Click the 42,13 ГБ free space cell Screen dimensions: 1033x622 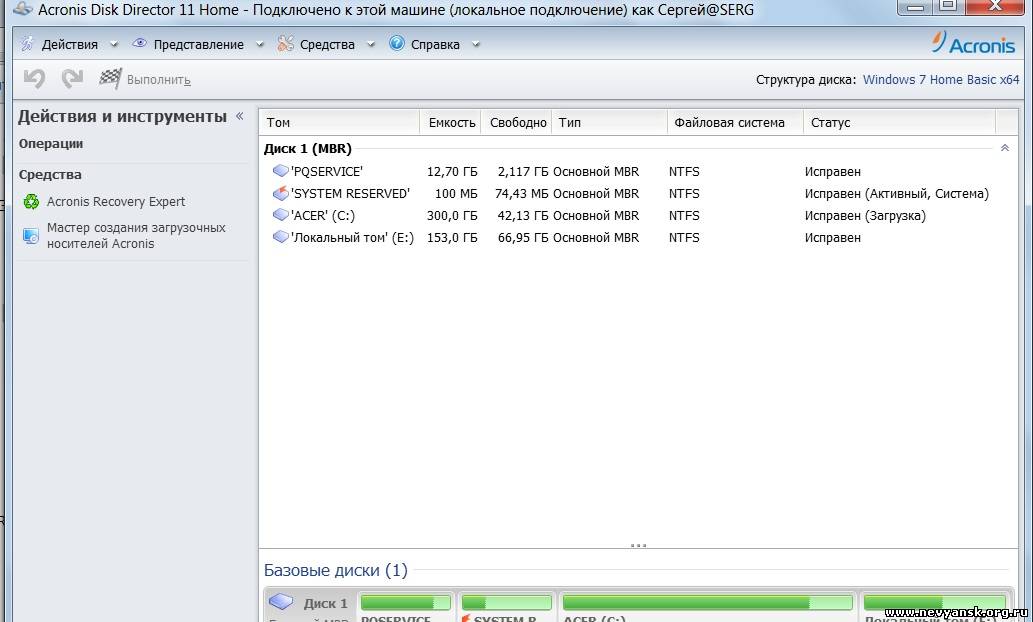[522, 215]
